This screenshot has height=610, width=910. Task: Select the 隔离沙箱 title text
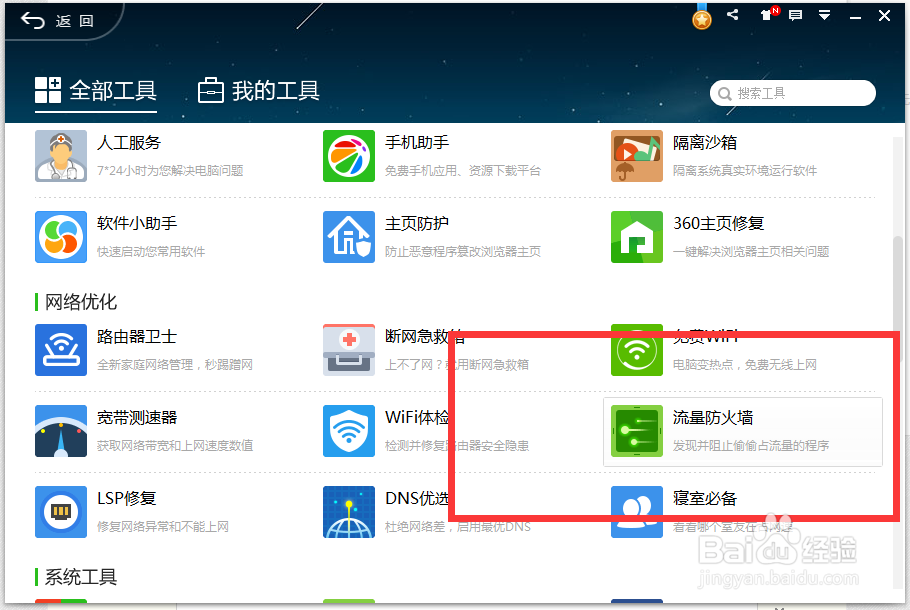[705, 143]
